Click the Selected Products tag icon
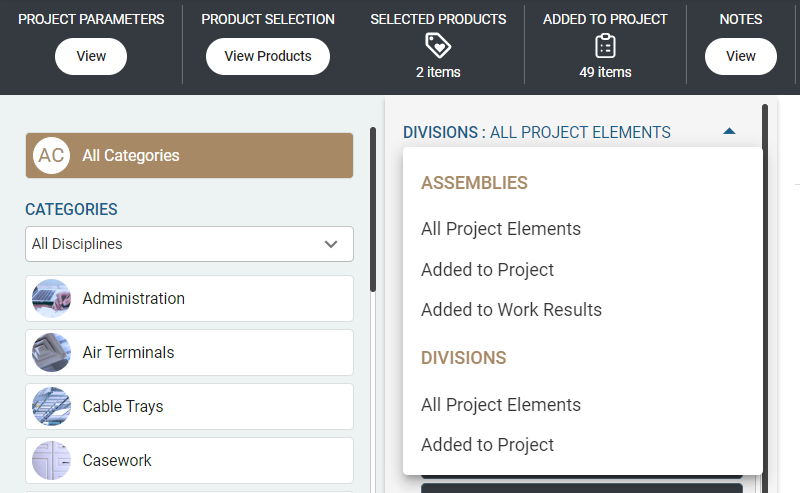800x493 pixels. pos(438,45)
